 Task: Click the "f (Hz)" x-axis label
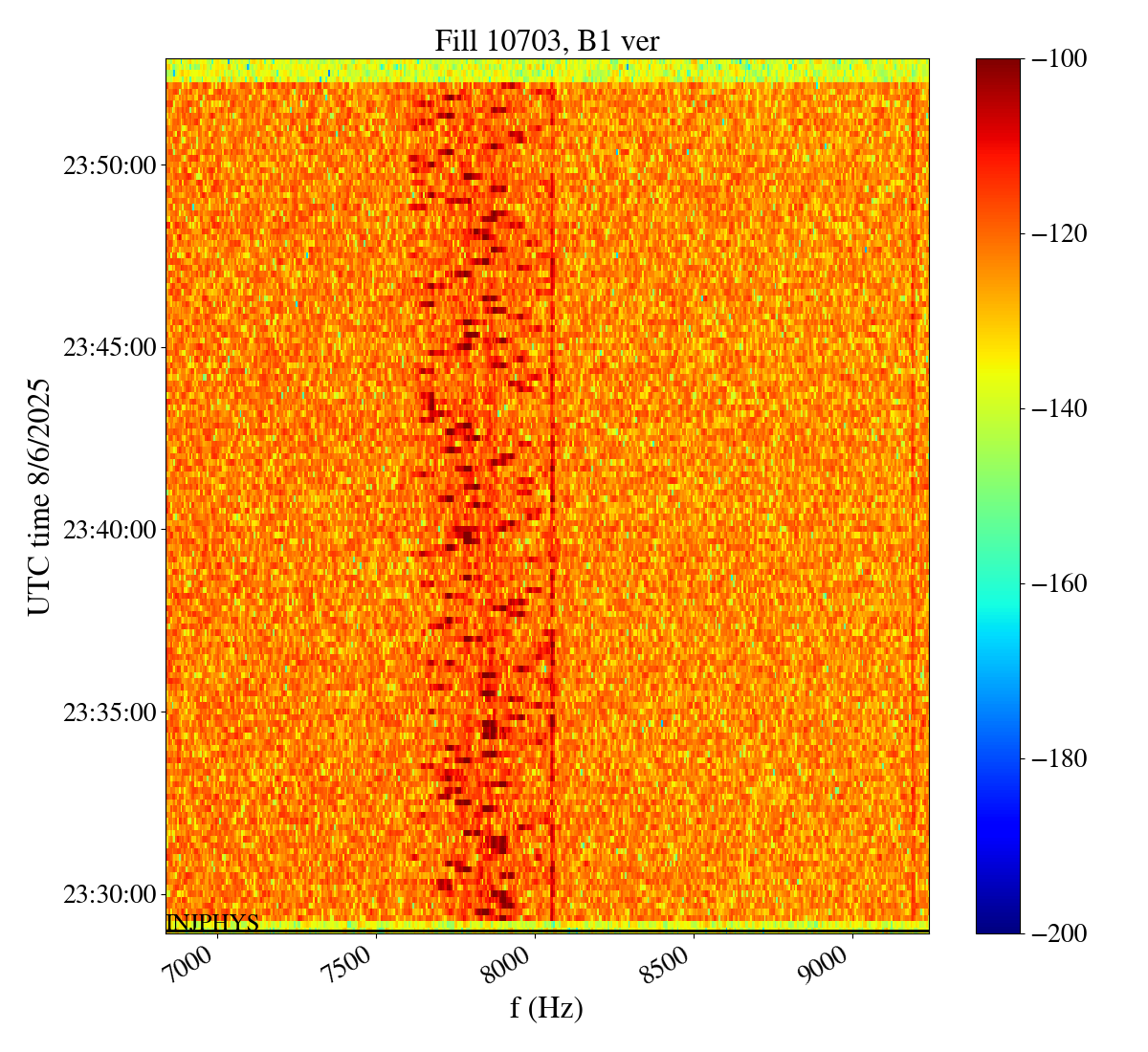point(546,1008)
